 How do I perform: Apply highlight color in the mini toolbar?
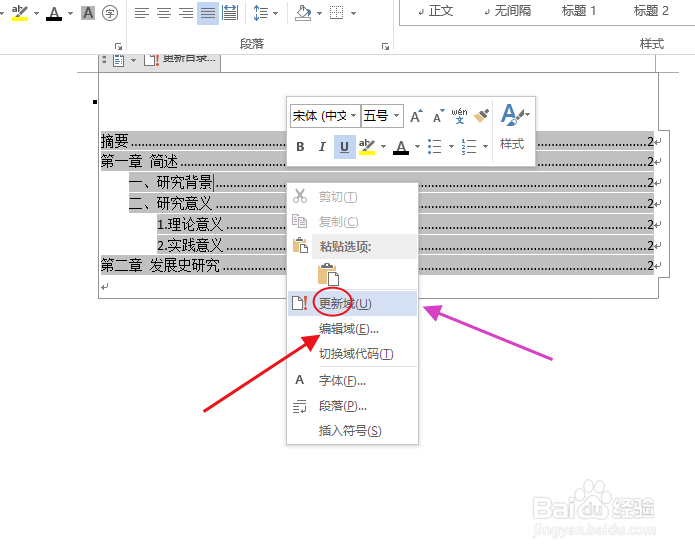367,147
